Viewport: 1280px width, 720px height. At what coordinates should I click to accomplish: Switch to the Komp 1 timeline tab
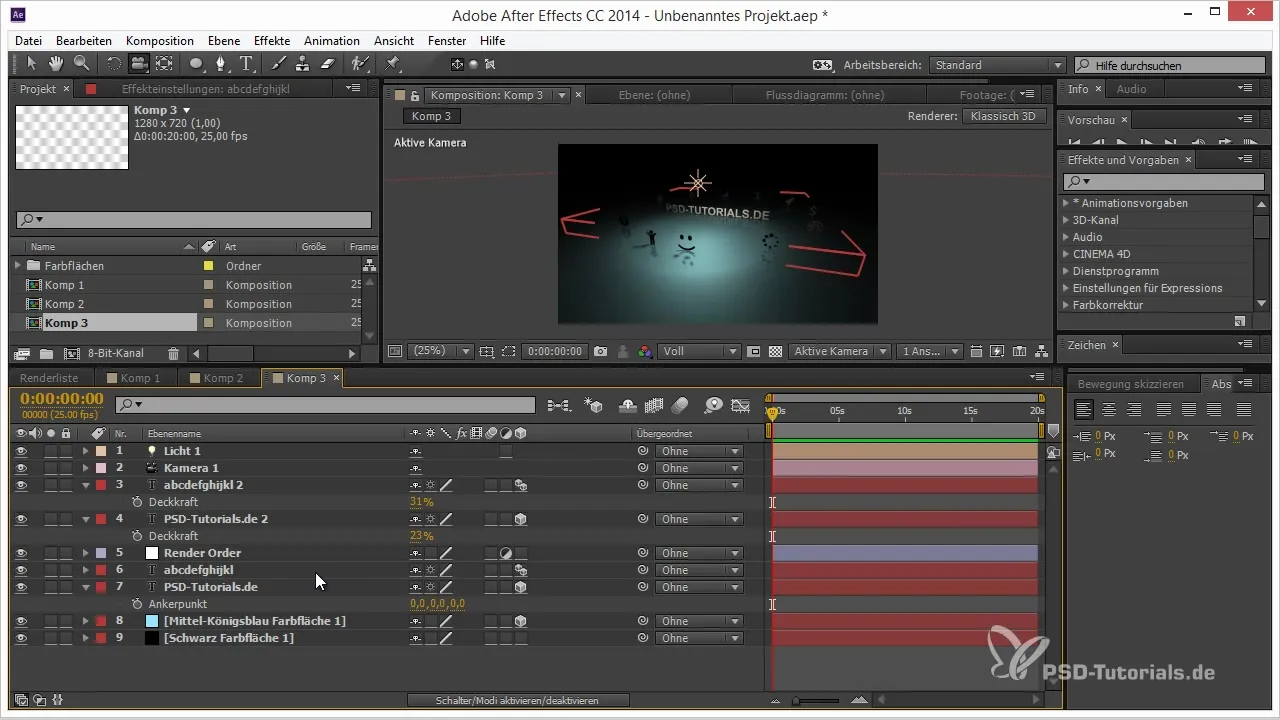tap(139, 378)
